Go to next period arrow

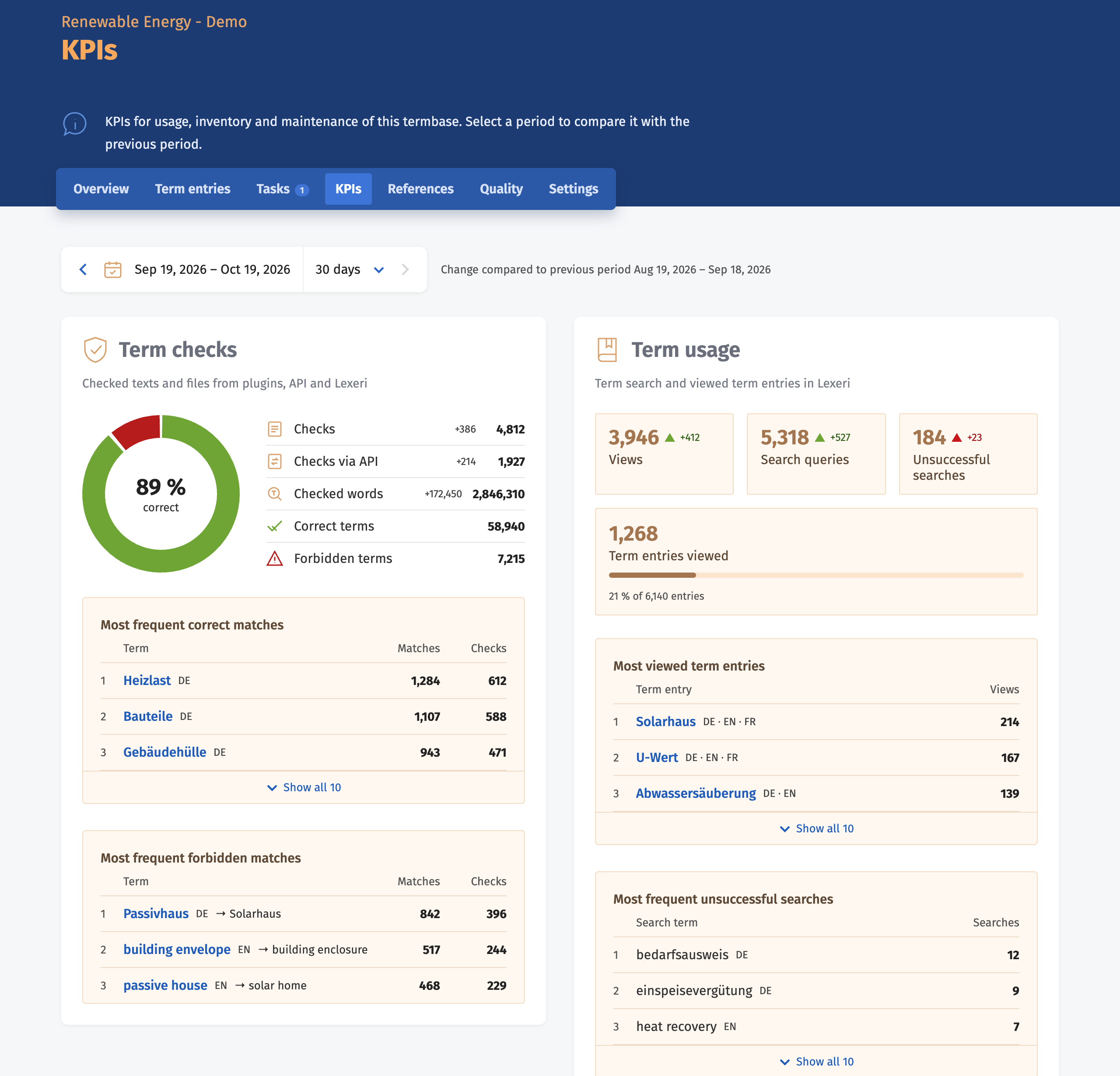(x=405, y=269)
